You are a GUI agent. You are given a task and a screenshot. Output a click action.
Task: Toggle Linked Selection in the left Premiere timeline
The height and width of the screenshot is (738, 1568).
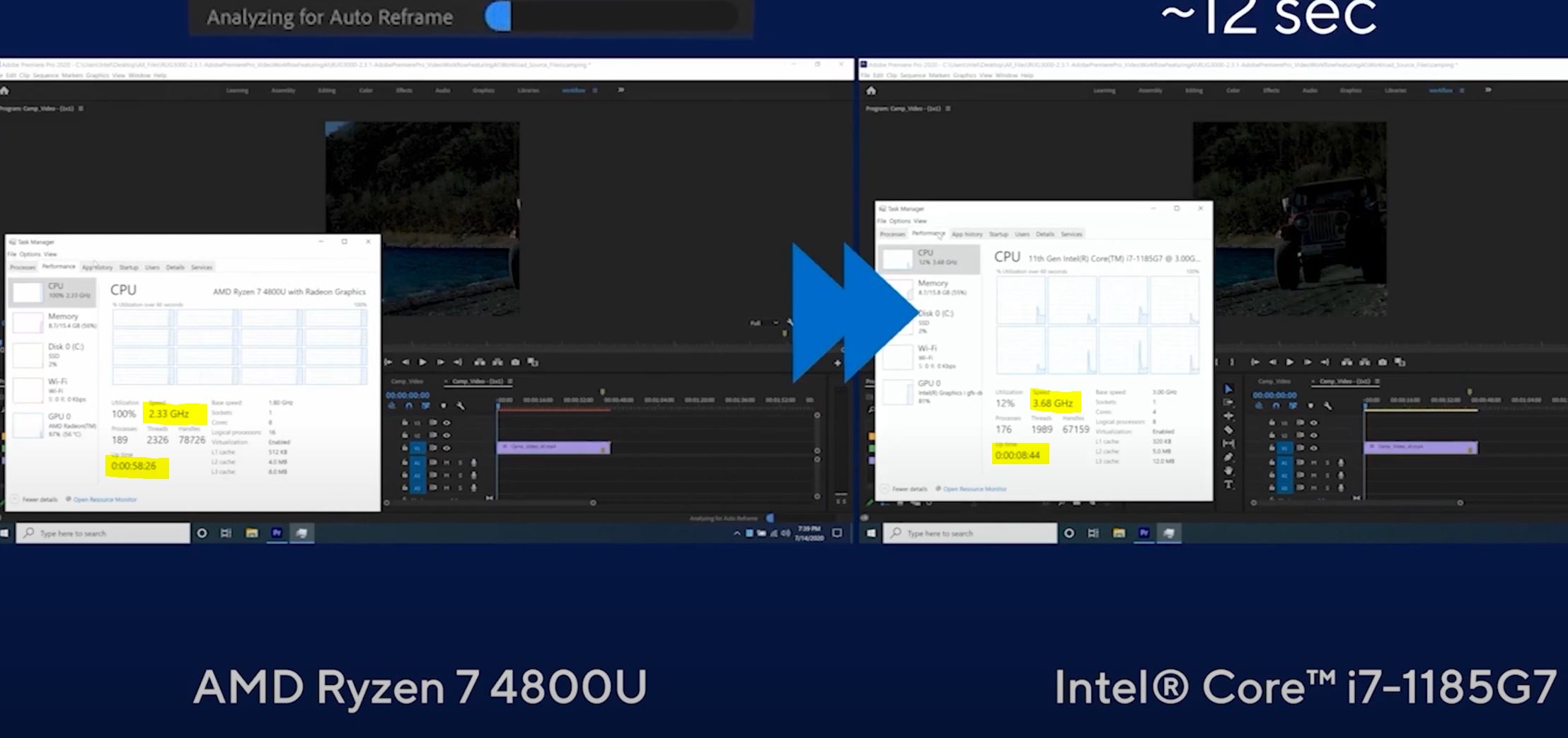click(x=426, y=406)
